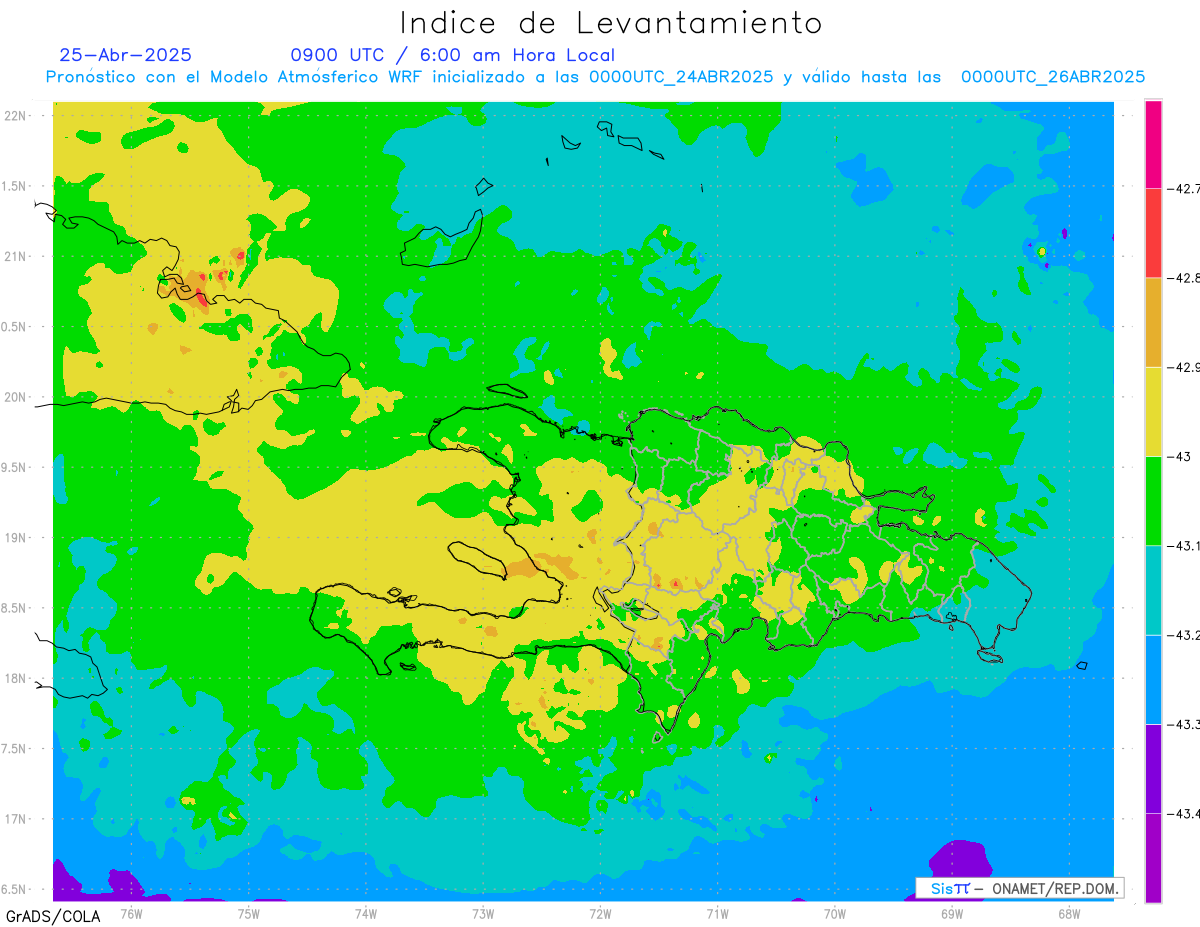The height and width of the screenshot is (927, 1200).
Task: Click the '73W' longitude label
Action: click(483, 912)
